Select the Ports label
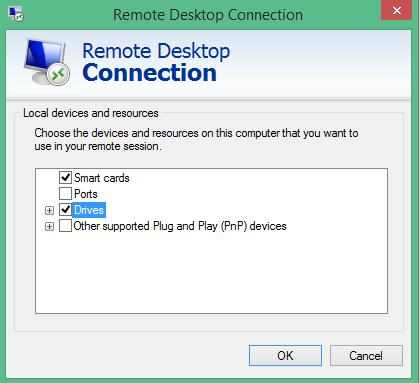 (x=86, y=194)
